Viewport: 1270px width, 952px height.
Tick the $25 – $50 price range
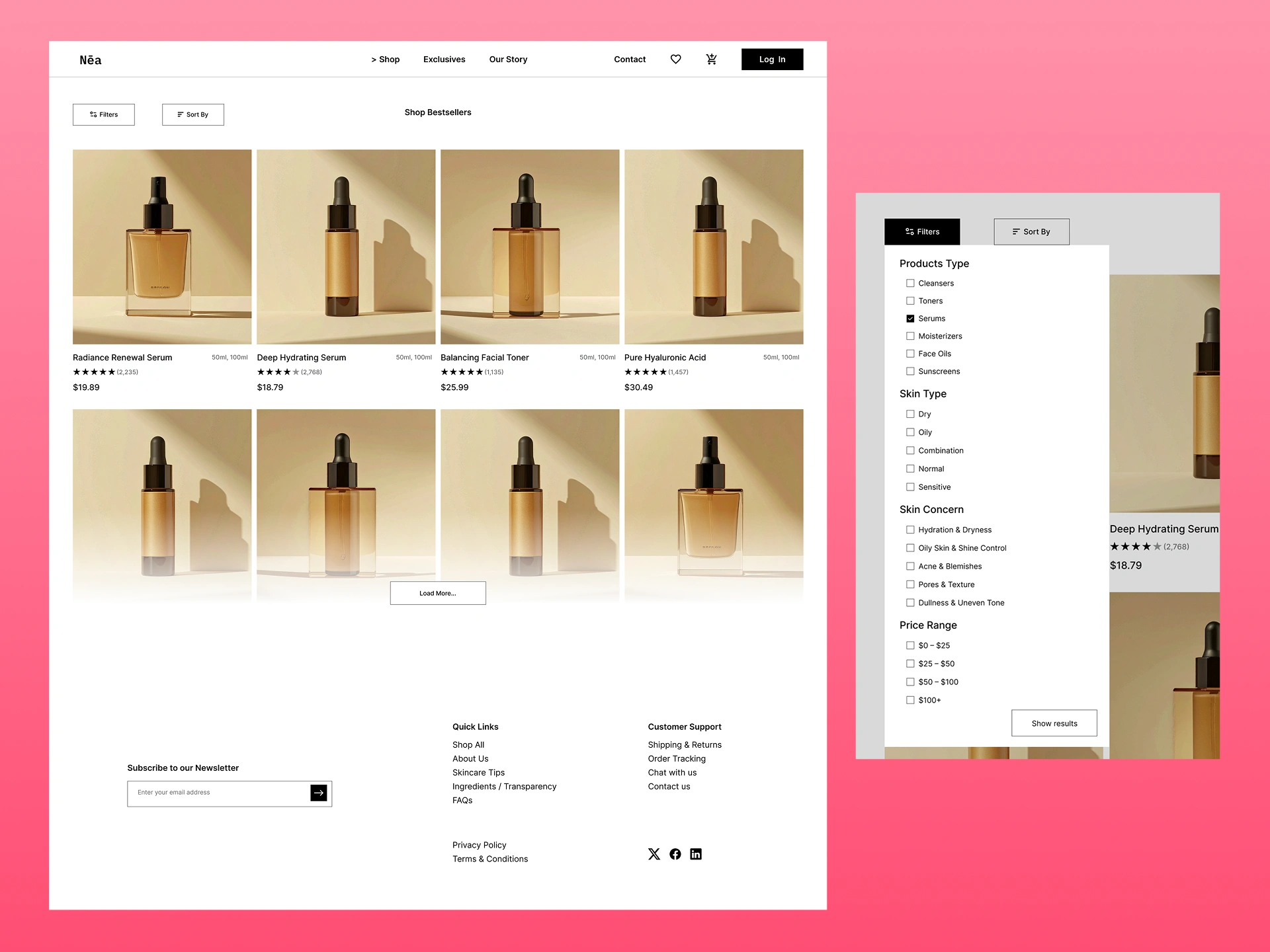[910, 664]
